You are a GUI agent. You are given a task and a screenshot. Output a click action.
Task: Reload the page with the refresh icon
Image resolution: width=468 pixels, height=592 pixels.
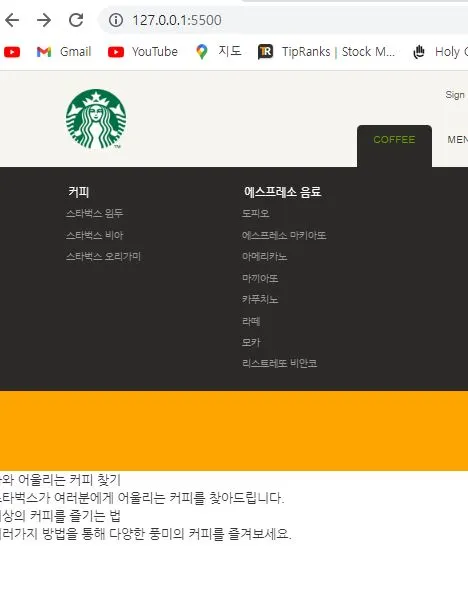pyautogui.click(x=76, y=20)
